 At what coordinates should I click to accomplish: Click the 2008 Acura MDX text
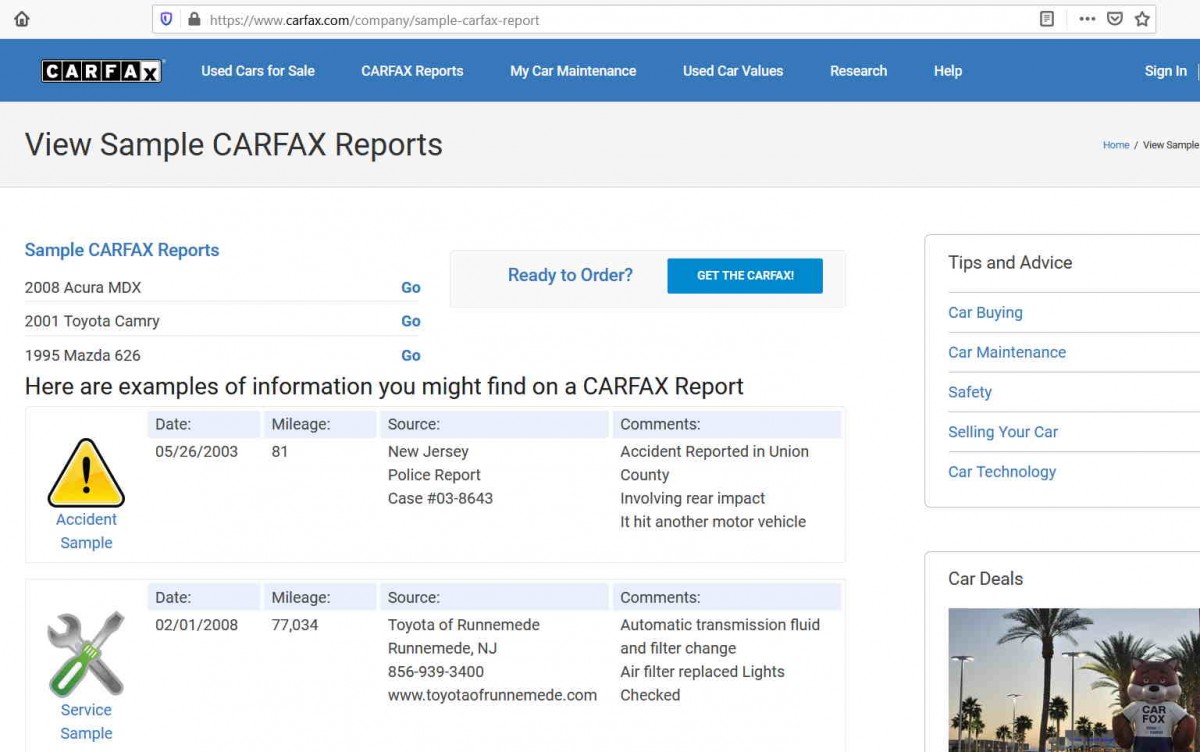tap(83, 287)
